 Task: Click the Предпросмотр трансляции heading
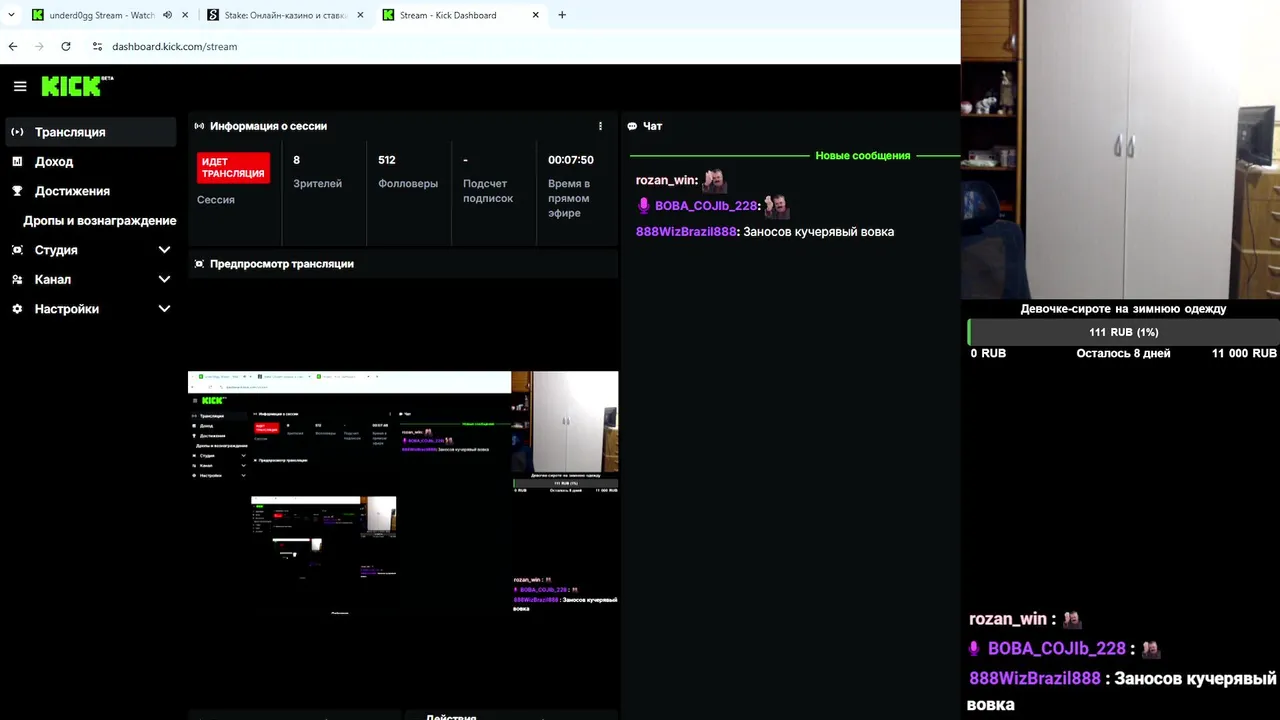[x=282, y=264]
